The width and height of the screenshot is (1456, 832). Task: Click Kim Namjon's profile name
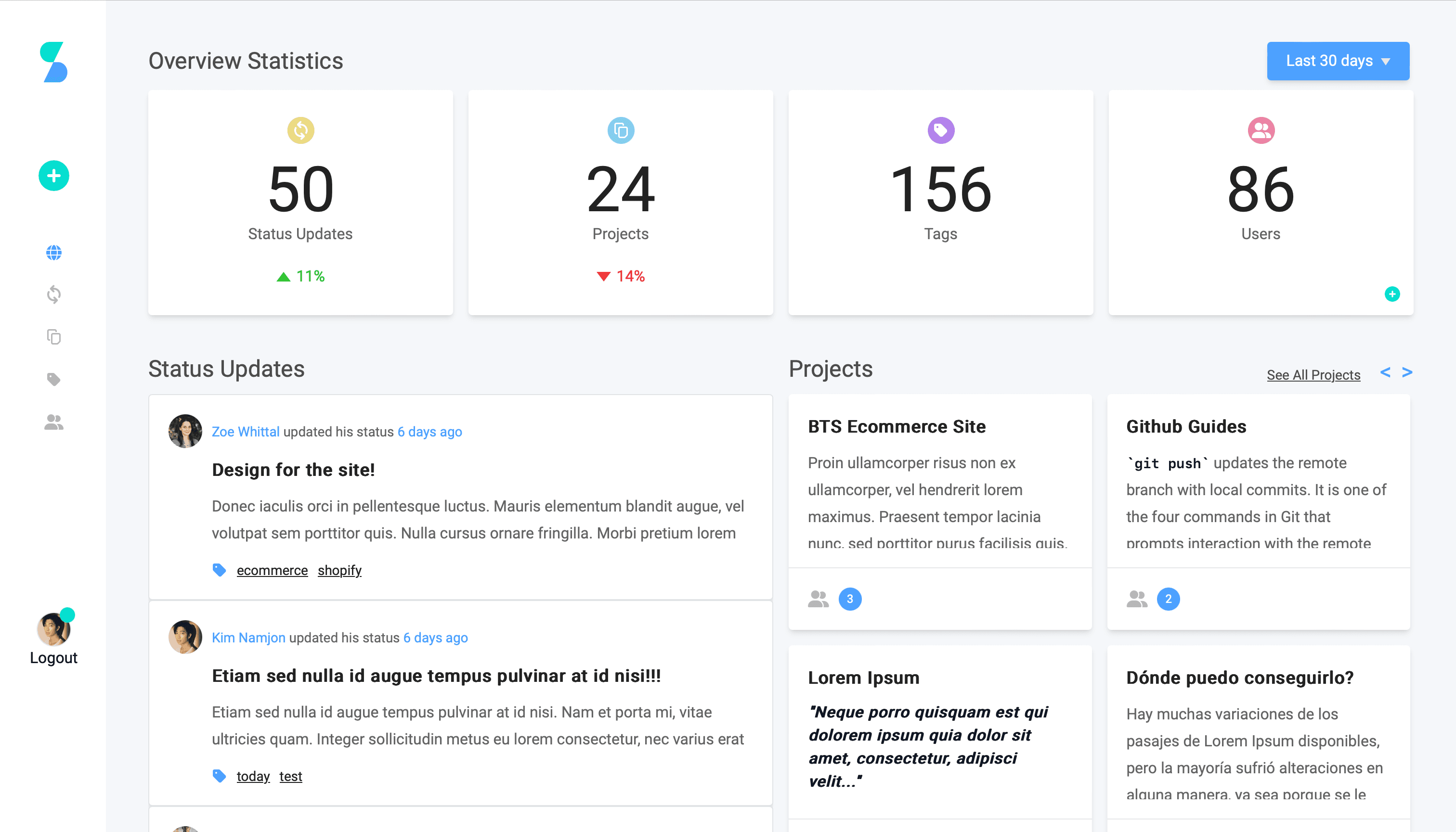click(x=248, y=637)
